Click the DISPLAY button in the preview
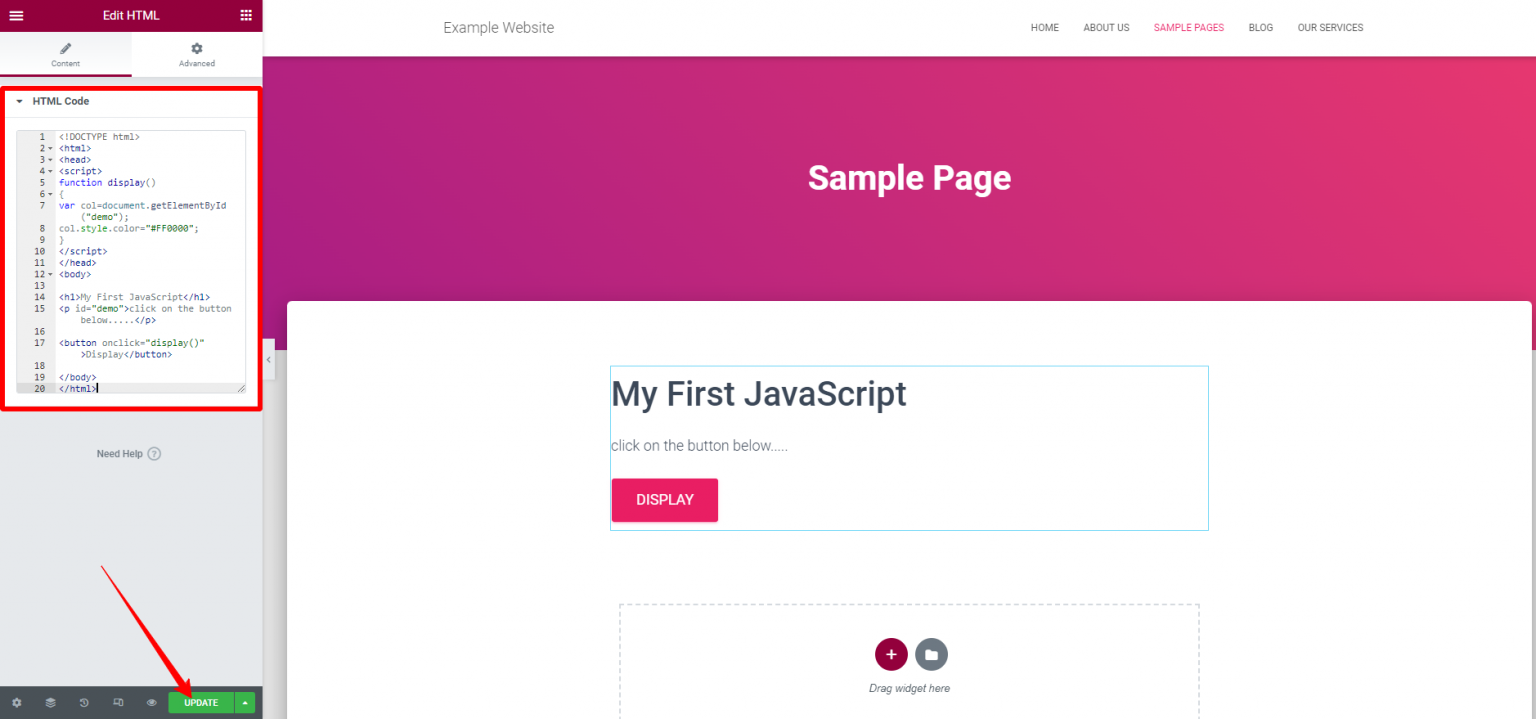 (x=664, y=500)
